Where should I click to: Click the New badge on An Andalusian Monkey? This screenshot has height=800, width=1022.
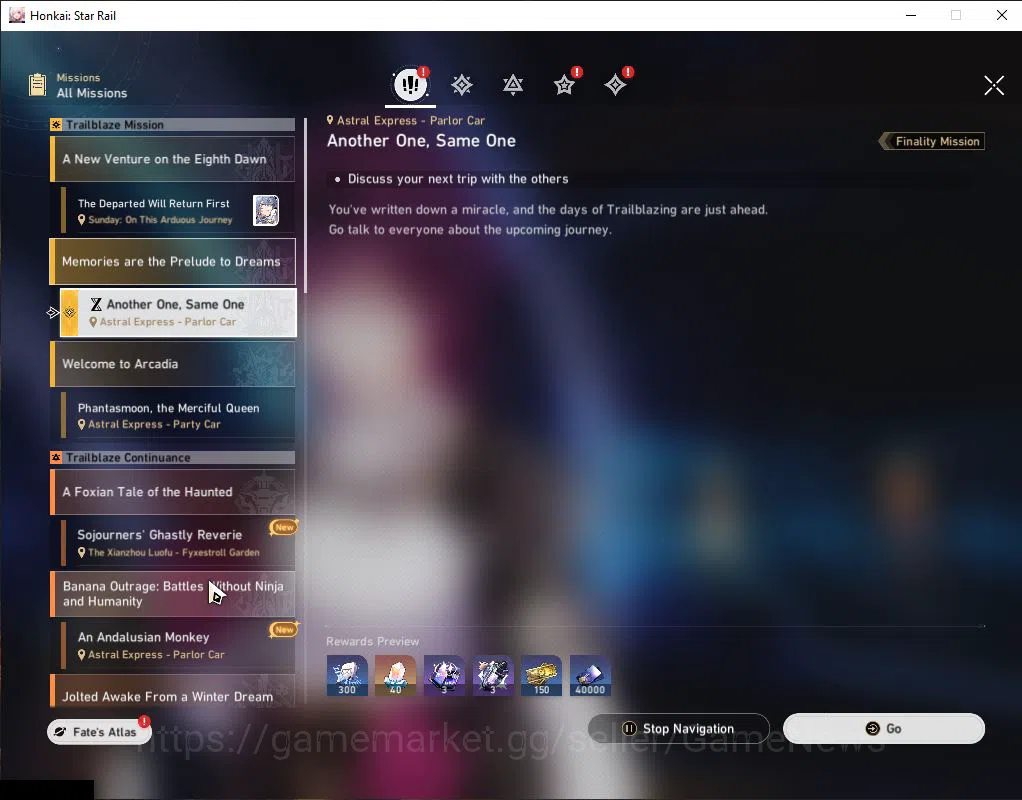click(x=284, y=629)
